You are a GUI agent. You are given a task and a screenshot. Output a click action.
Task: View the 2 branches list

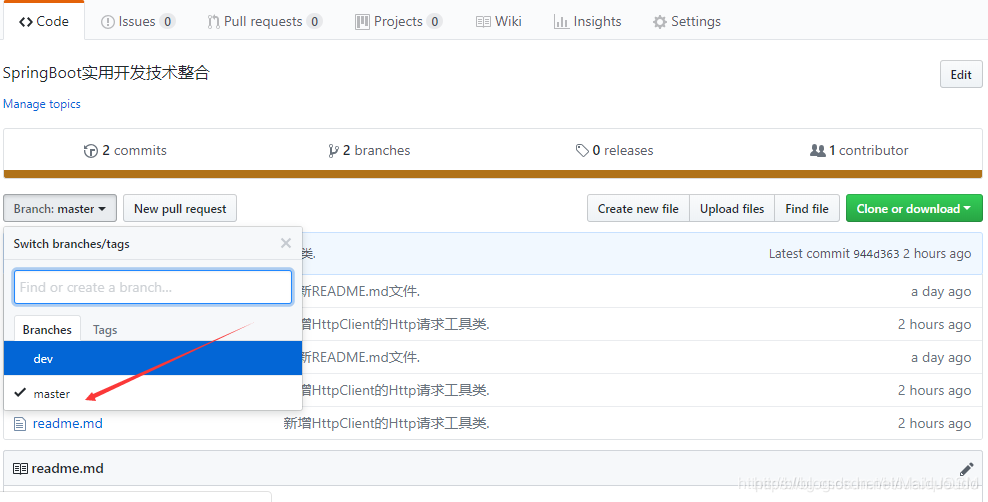point(369,151)
